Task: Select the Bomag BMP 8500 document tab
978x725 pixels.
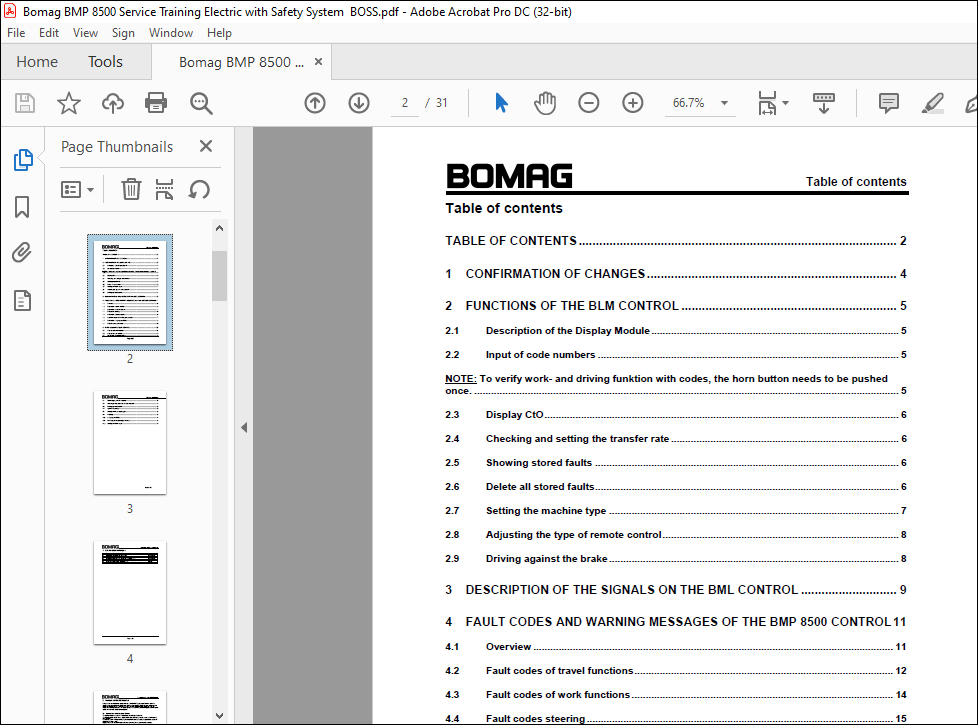Action: click(x=241, y=62)
